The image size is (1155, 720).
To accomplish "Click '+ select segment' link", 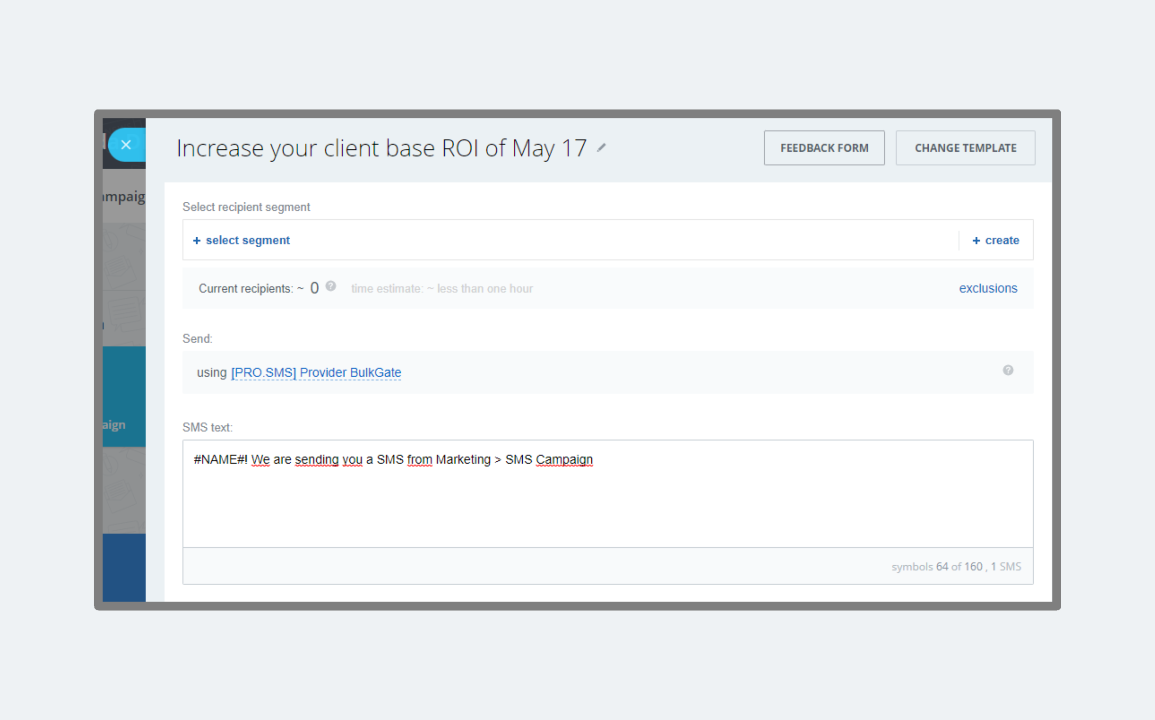I will tap(242, 240).
